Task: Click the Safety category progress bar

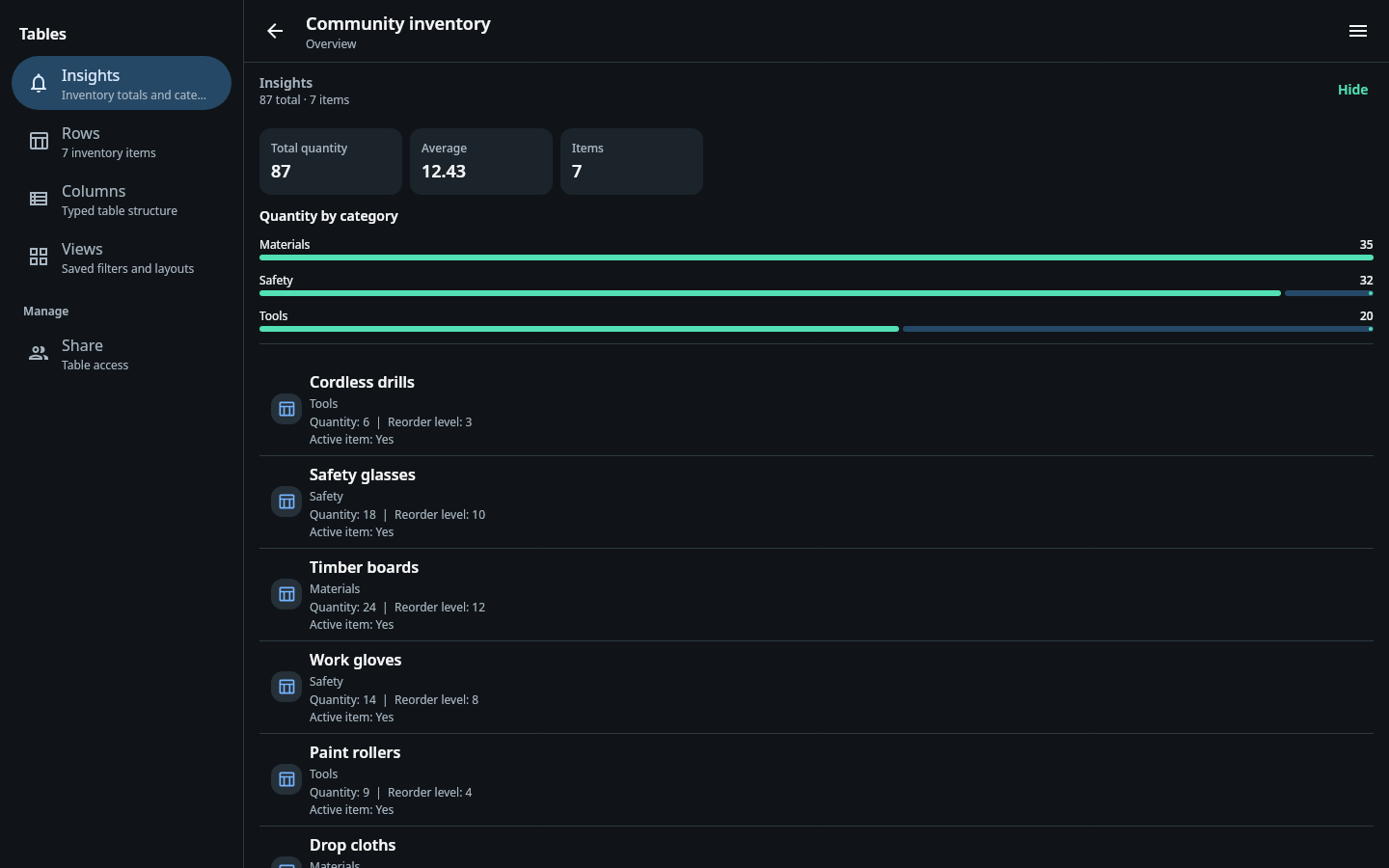Action: point(816,293)
